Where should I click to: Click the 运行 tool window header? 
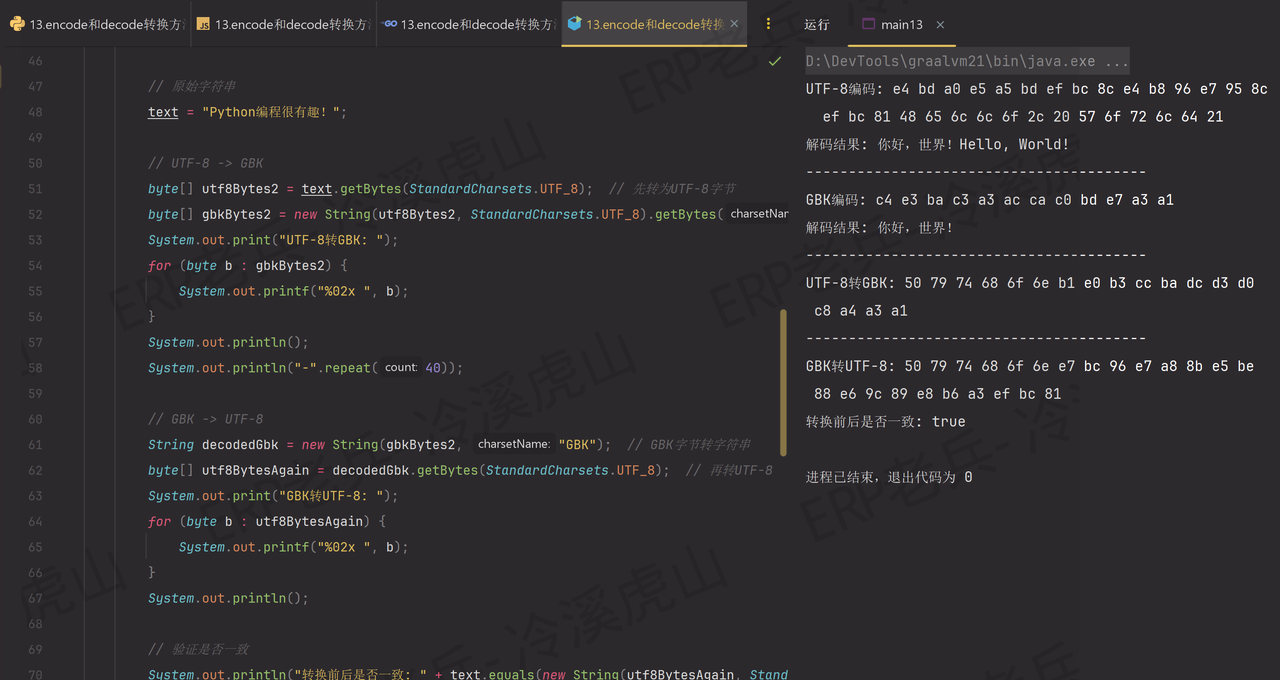click(x=816, y=24)
